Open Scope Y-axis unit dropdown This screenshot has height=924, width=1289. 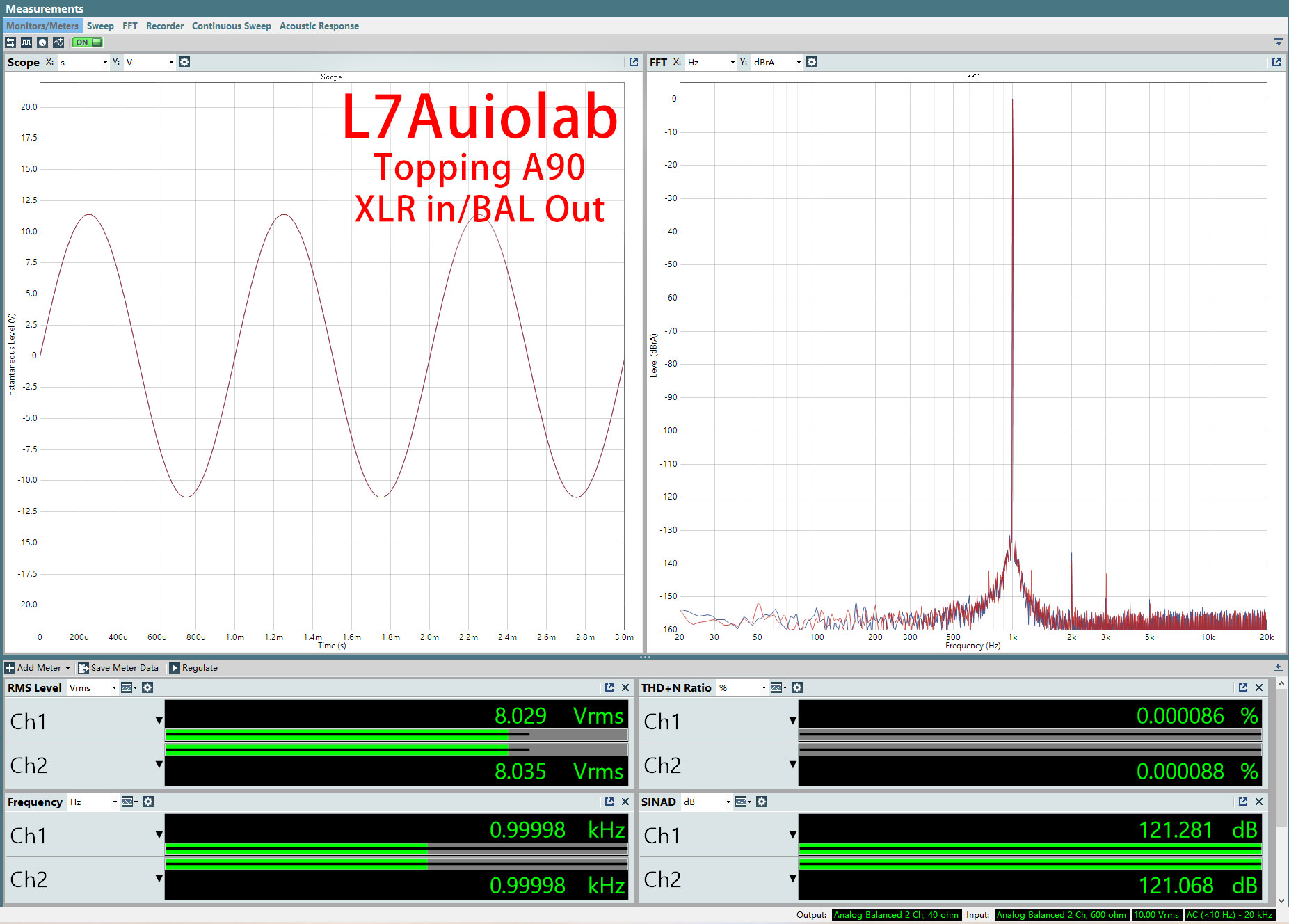coord(150,62)
